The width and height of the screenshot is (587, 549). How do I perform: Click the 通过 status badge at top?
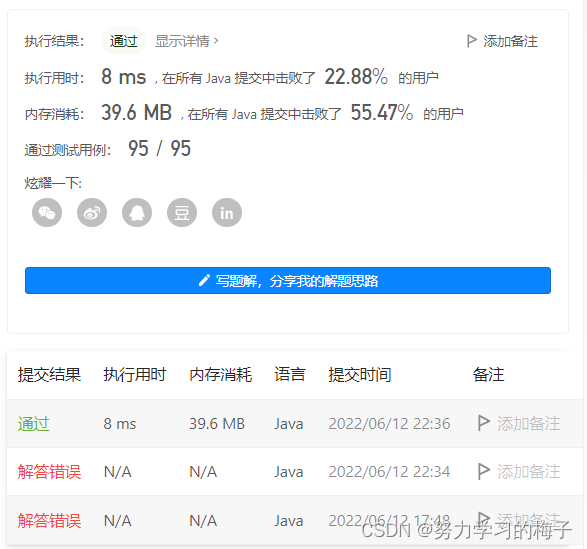pos(124,41)
